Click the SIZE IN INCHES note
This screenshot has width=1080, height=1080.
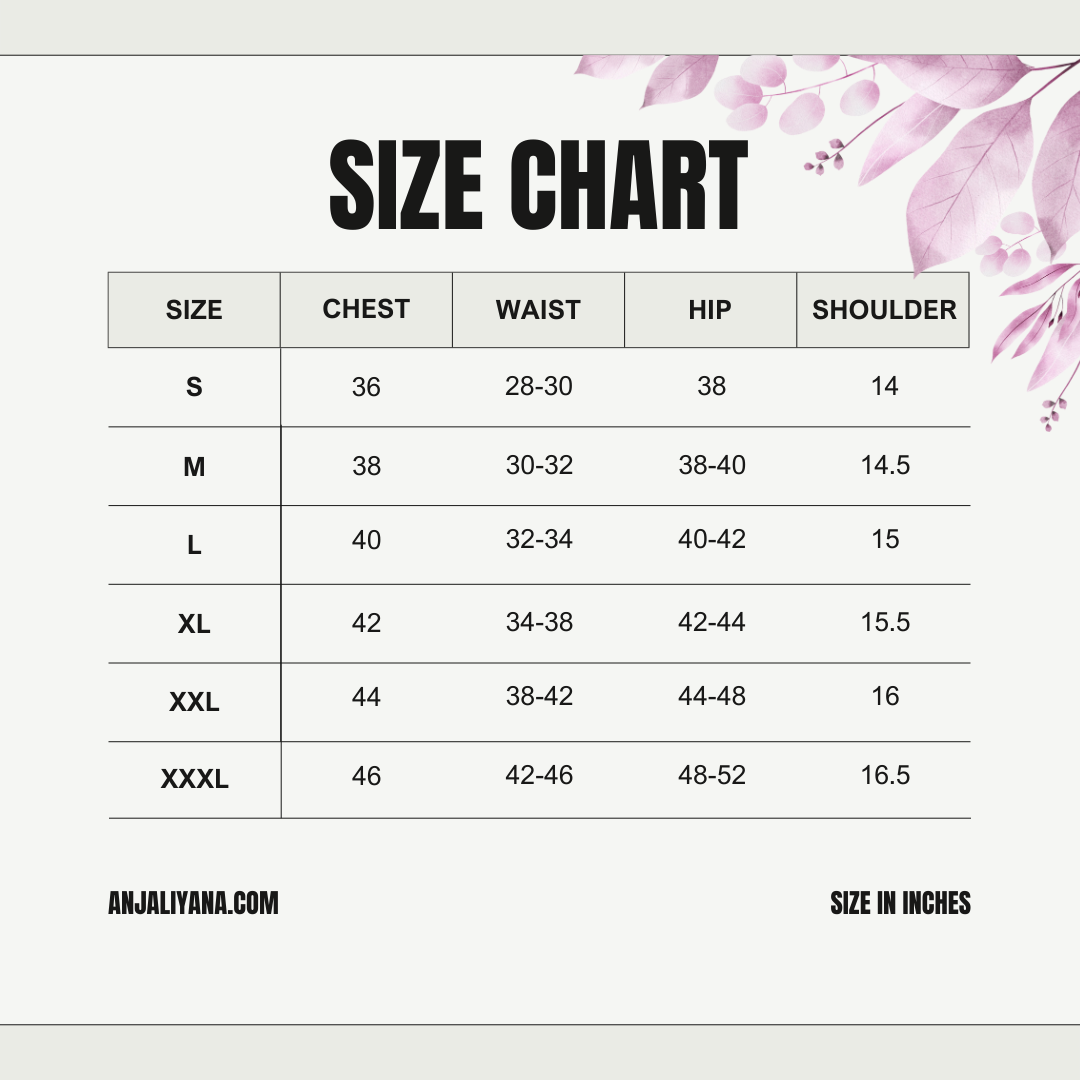tap(900, 904)
